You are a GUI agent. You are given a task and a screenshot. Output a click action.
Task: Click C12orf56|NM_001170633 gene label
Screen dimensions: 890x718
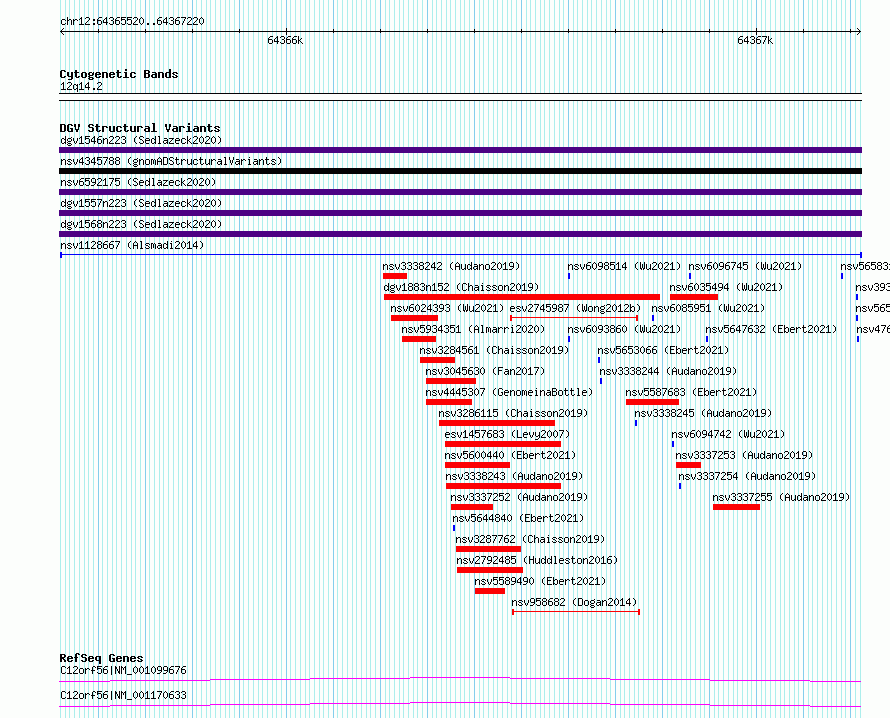pos(123,695)
